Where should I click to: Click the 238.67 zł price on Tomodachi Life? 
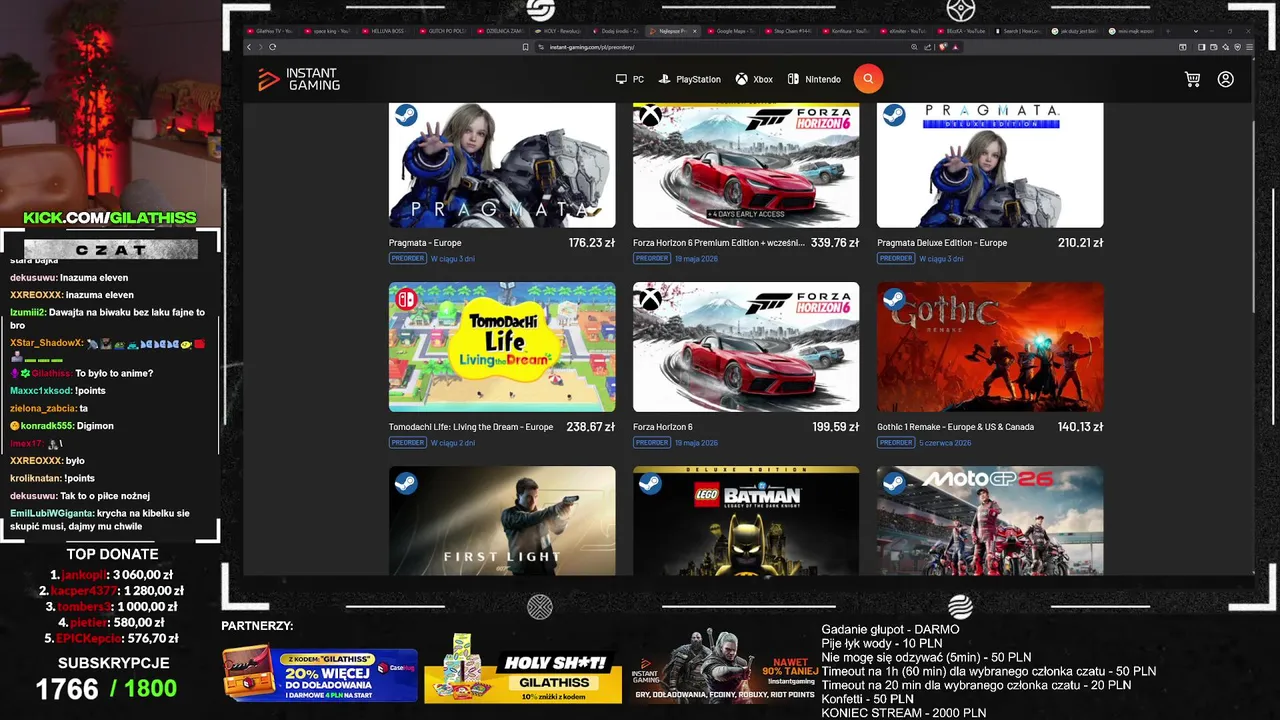tap(591, 427)
